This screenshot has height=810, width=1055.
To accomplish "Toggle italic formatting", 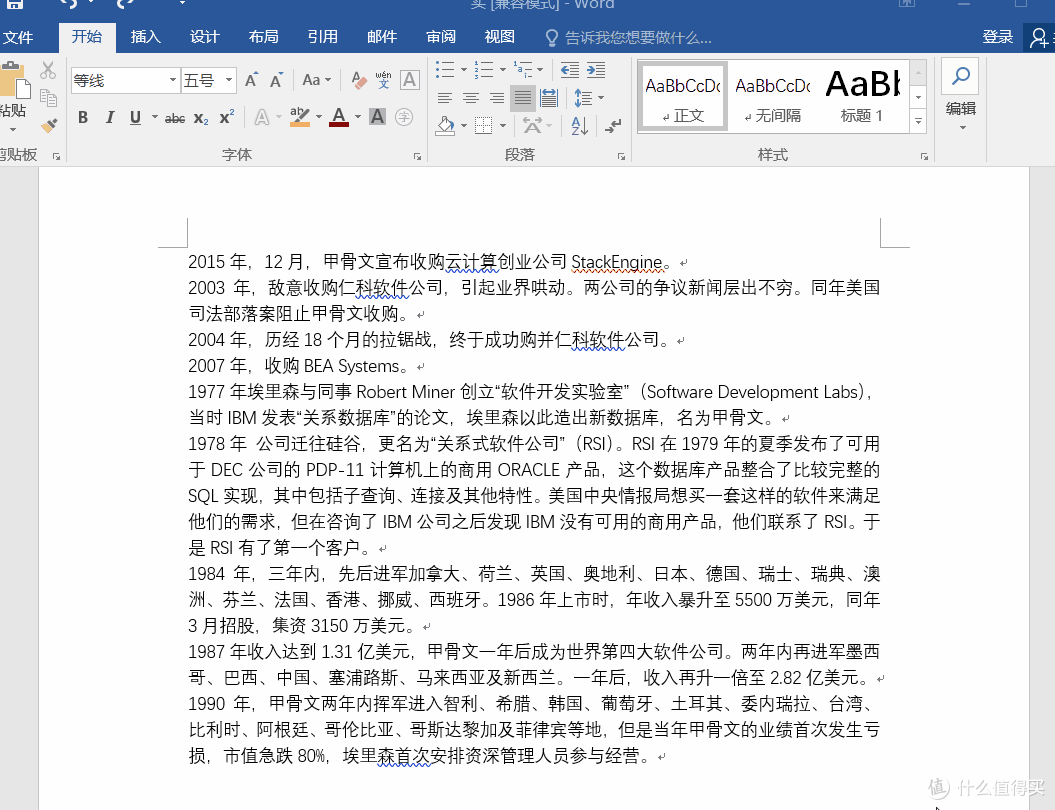I will (x=110, y=117).
